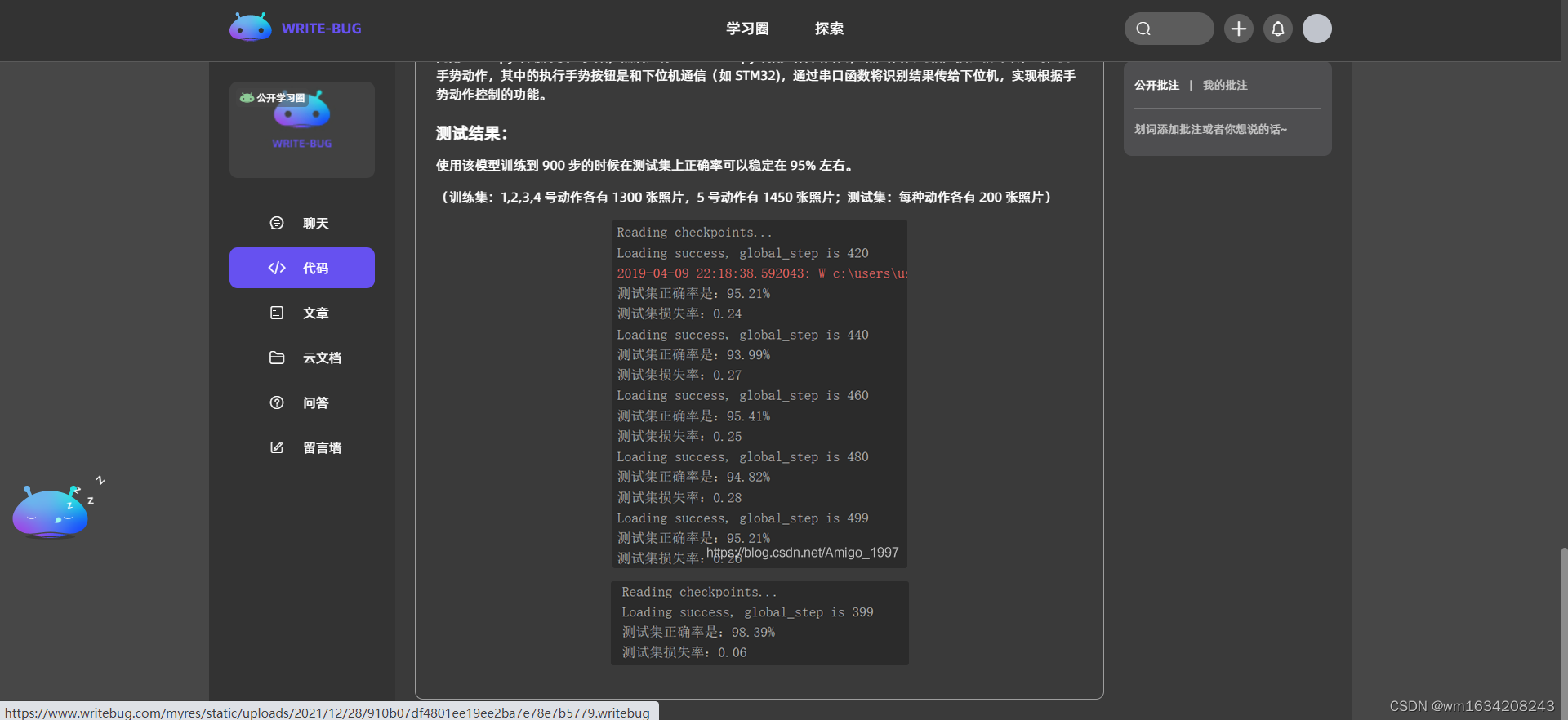
Task: Select 问答 in the sidebar
Action: (x=302, y=402)
